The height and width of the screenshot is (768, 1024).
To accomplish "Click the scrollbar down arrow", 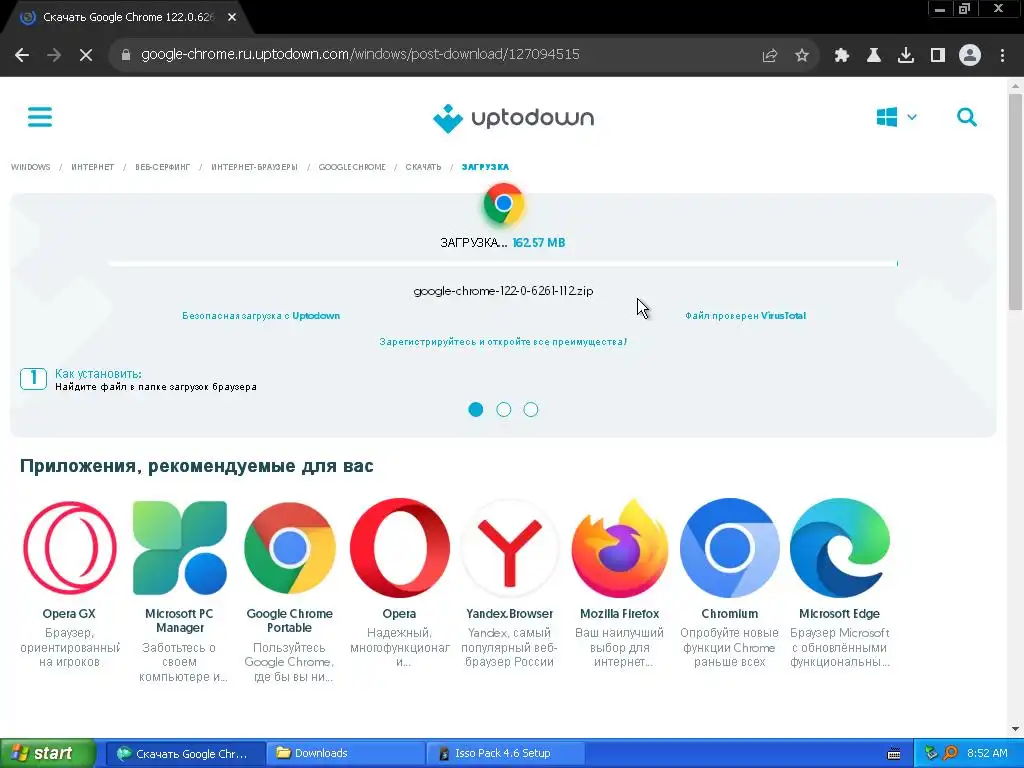I will [1015, 729].
